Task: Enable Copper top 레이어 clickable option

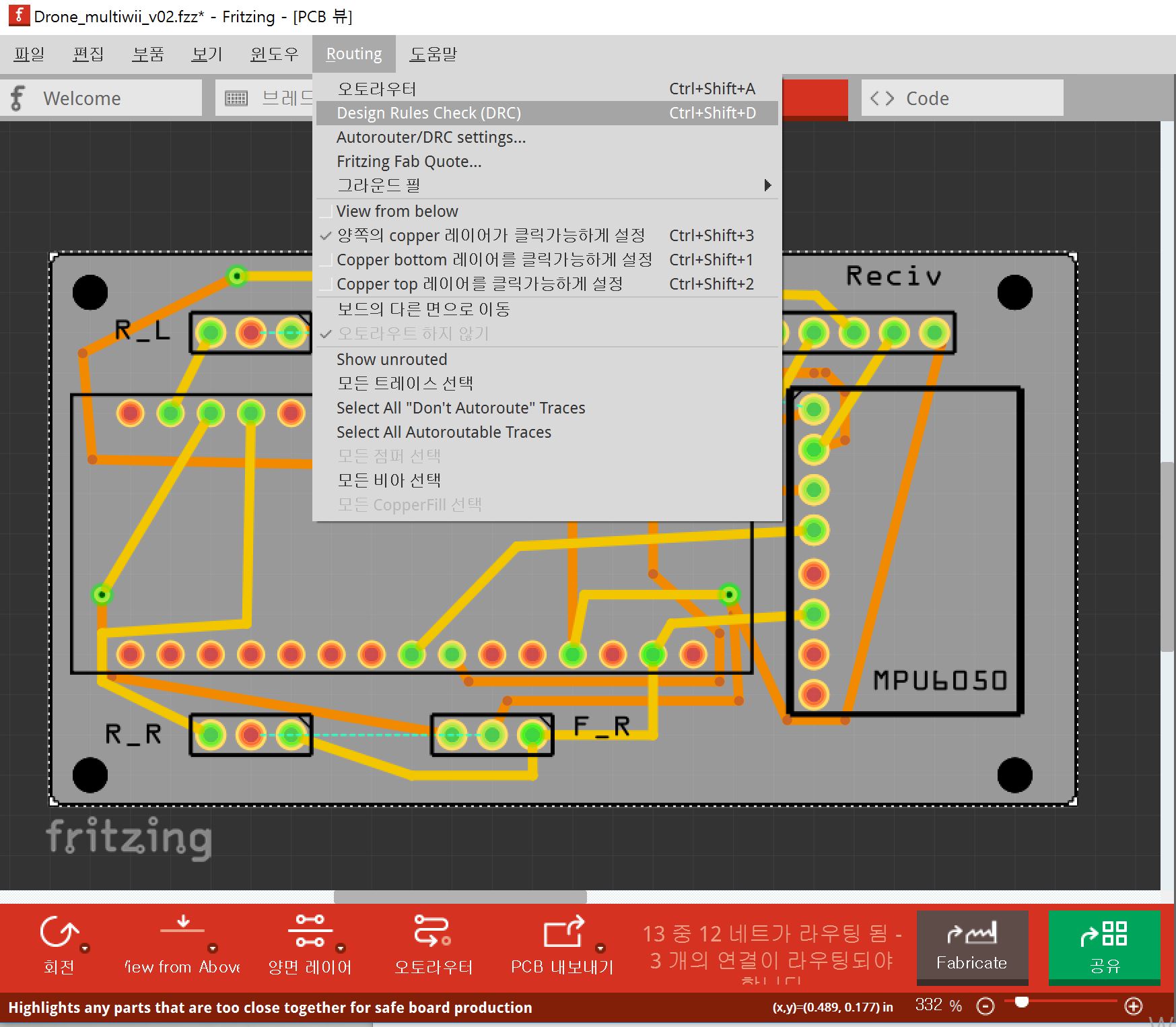Action: 547,284
